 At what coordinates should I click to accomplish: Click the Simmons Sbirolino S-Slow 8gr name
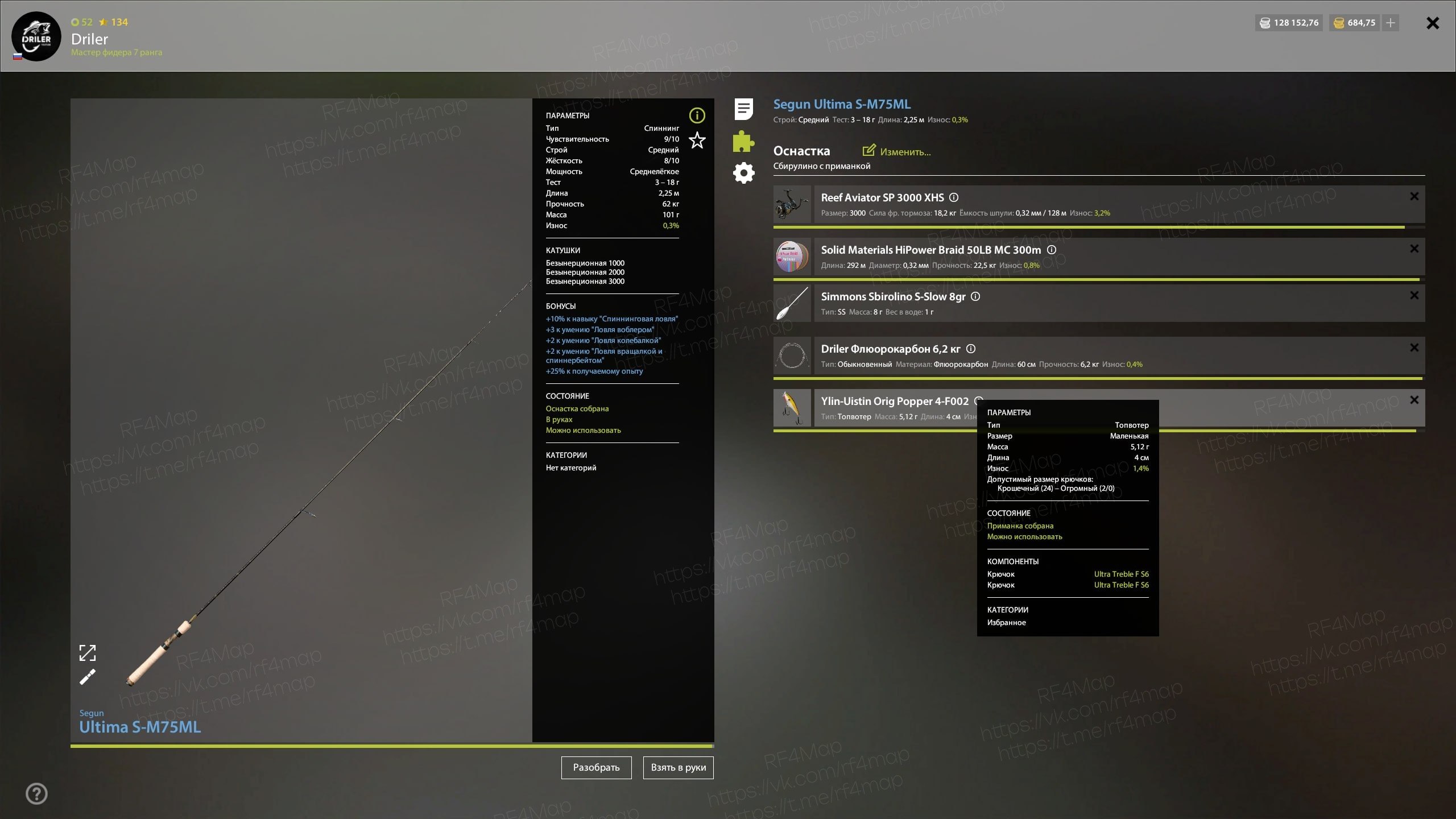click(x=893, y=296)
